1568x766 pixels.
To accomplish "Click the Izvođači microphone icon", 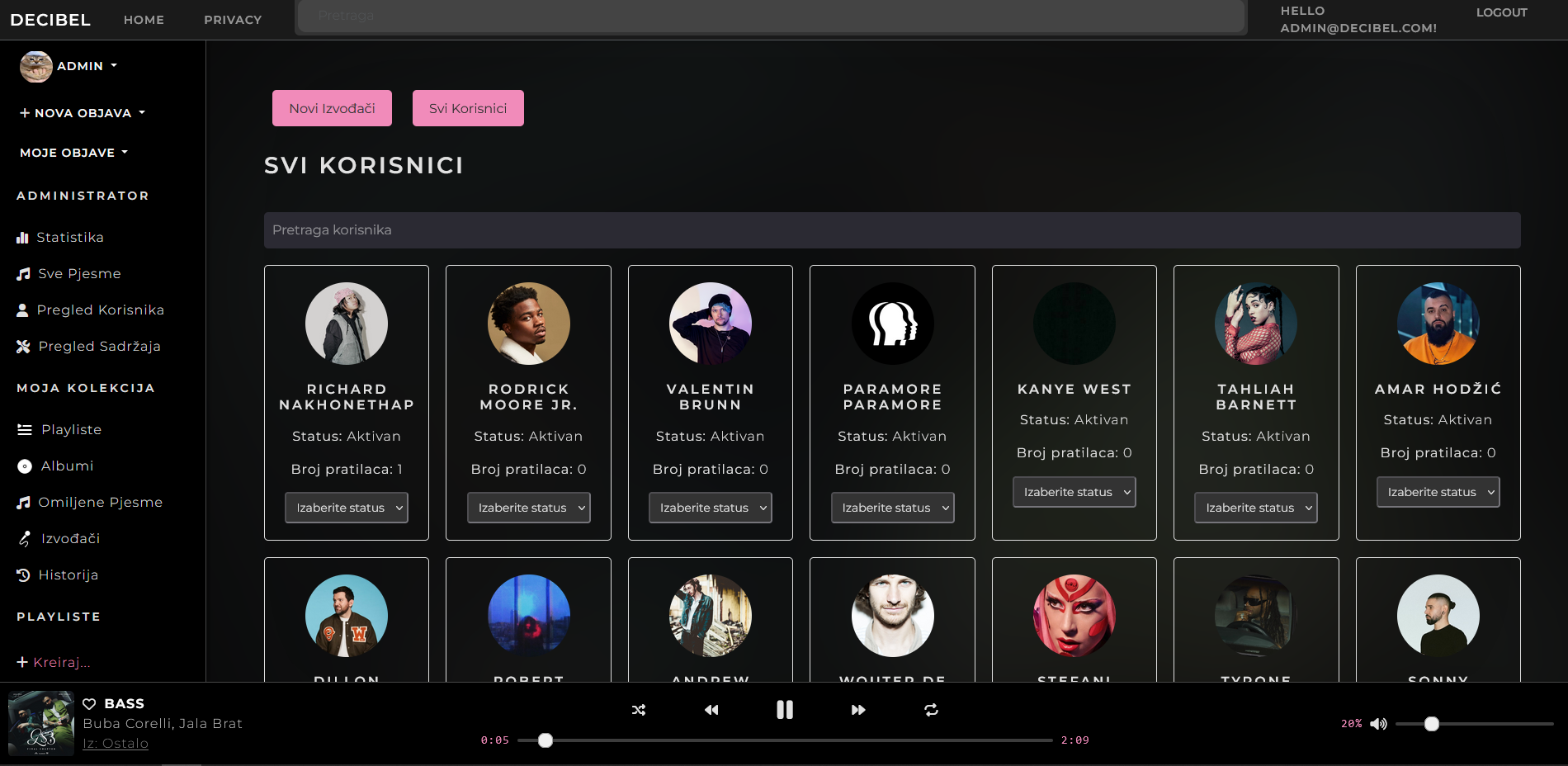I will pos(25,539).
